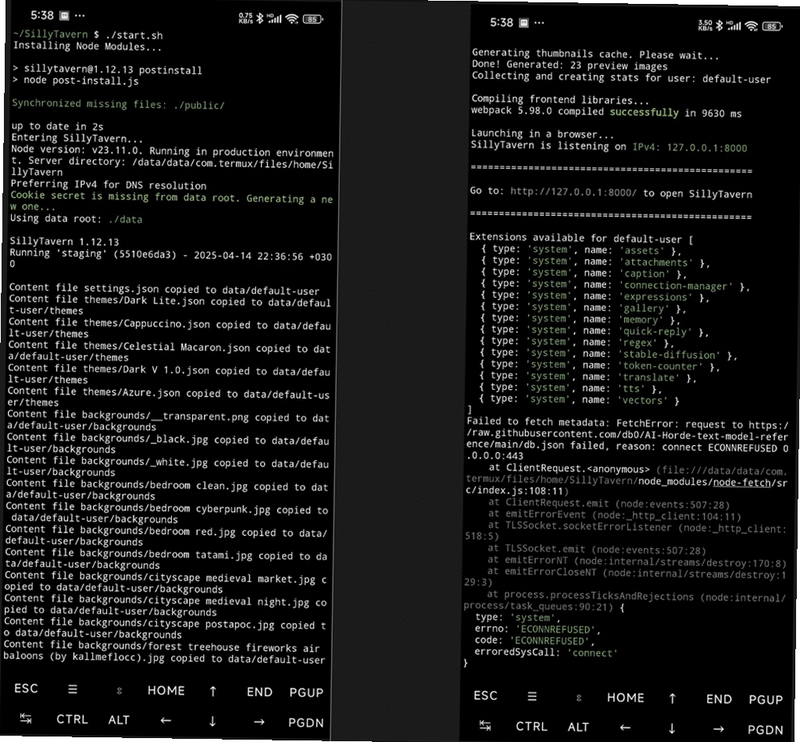The width and height of the screenshot is (800, 742).
Task: Tap up arrow key in left terminal
Action: tap(213, 691)
